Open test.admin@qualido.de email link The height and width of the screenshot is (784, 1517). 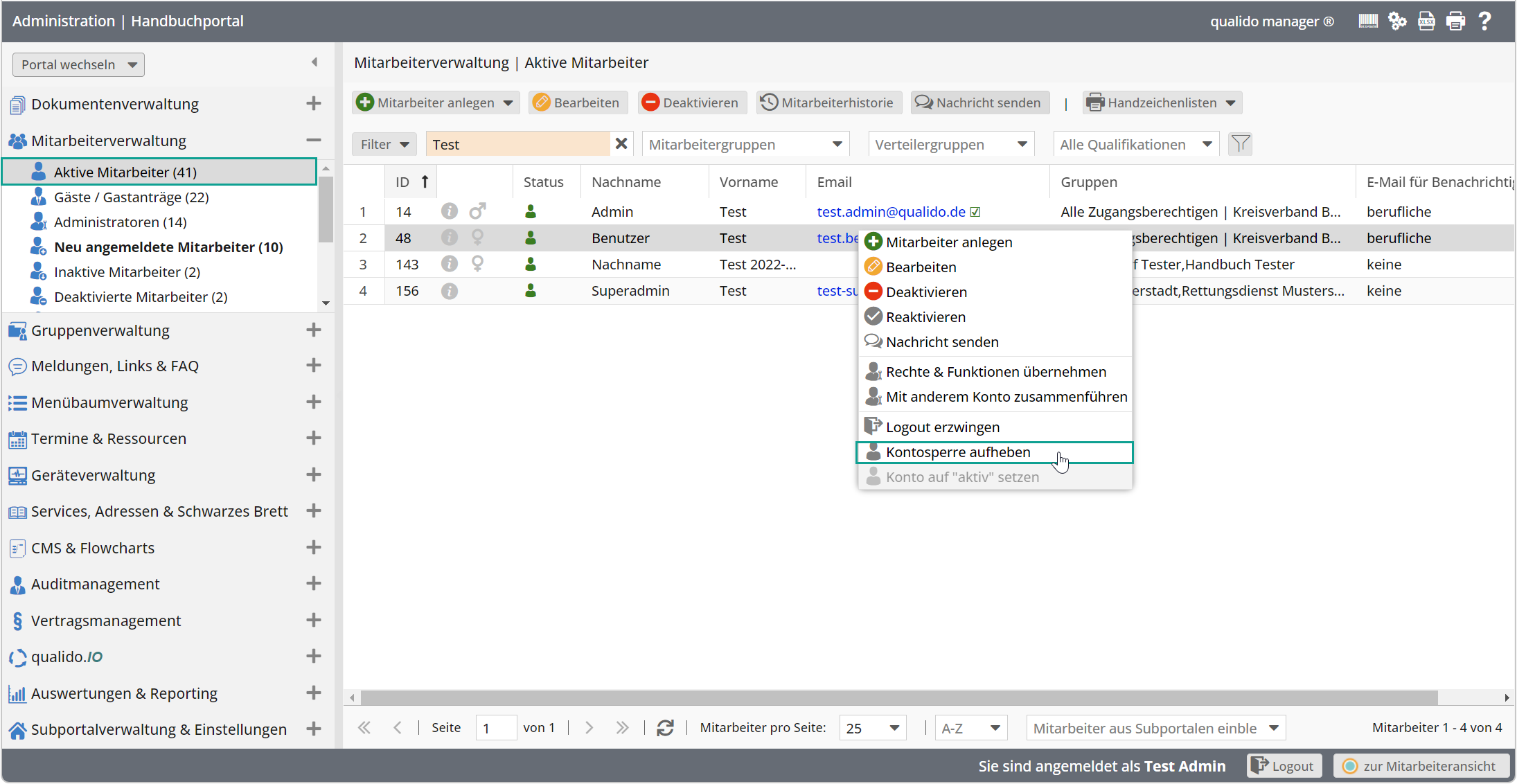click(x=890, y=212)
